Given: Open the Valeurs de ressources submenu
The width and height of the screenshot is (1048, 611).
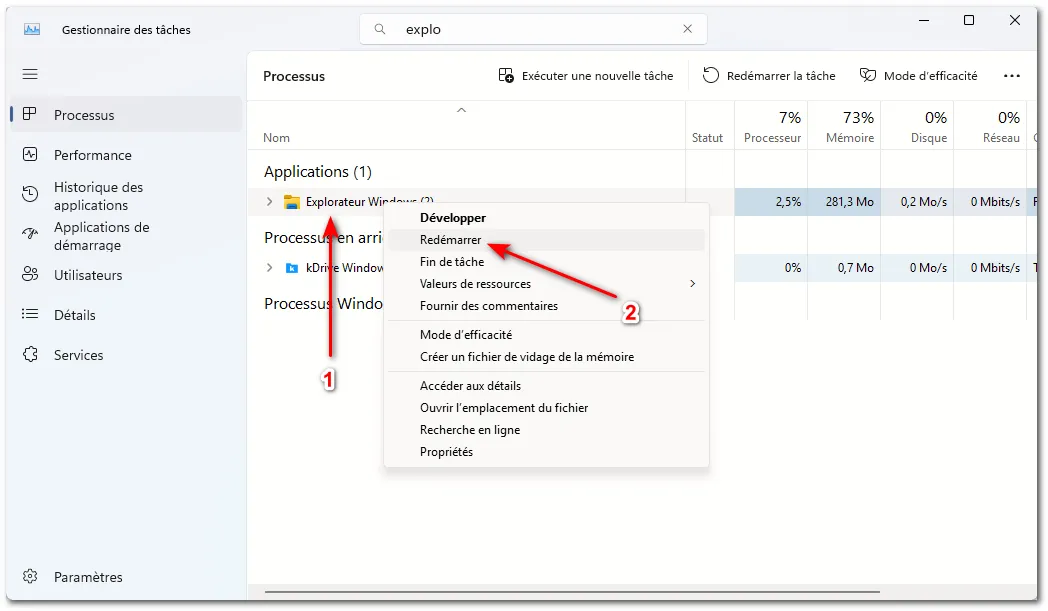Looking at the screenshot, I should 546,284.
